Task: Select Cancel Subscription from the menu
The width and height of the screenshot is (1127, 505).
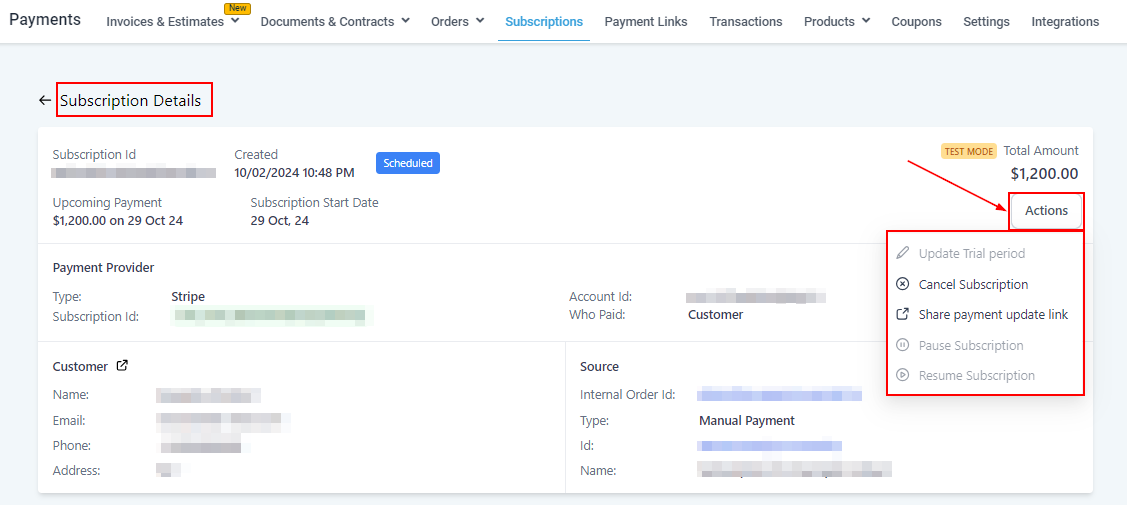Action: tap(973, 284)
